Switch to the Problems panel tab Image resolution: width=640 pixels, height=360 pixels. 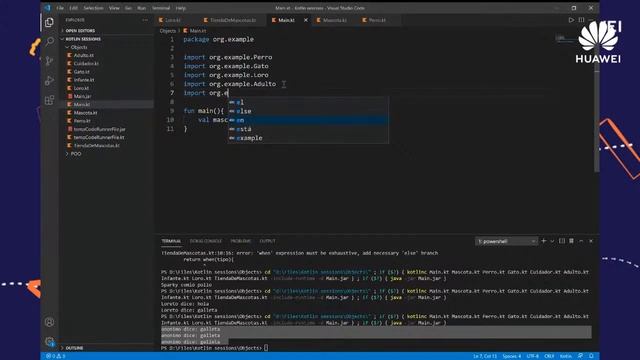coord(241,241)
